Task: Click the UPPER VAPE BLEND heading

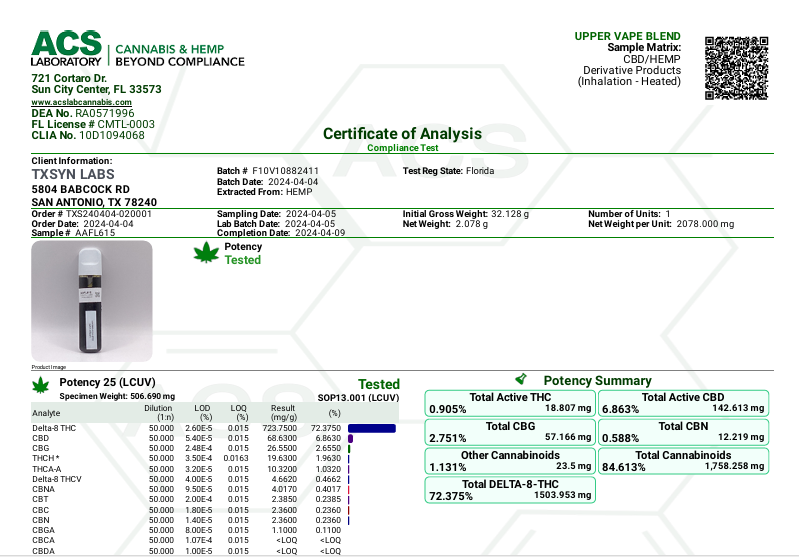Action: pyautogui.click(x=627, y=36)
